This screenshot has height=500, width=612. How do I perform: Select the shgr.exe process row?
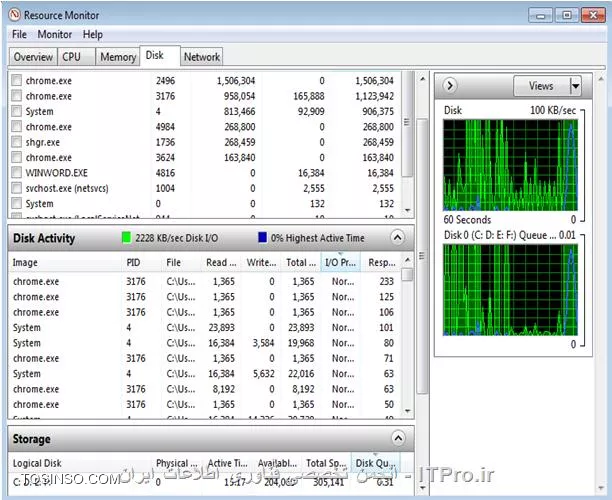pos(205,142)
